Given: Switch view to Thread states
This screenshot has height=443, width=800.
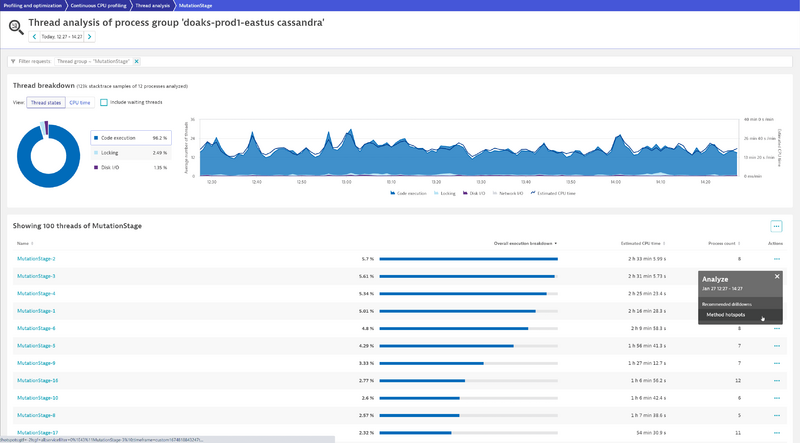Looking at the screenshot, I should pos(45,102).
